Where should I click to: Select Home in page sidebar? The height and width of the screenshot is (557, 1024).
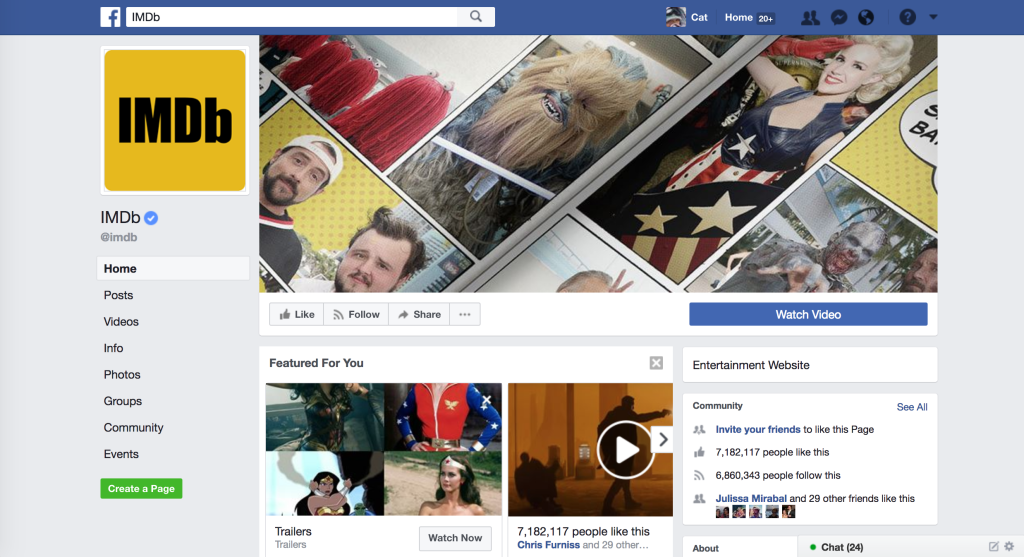coord(173,268)
